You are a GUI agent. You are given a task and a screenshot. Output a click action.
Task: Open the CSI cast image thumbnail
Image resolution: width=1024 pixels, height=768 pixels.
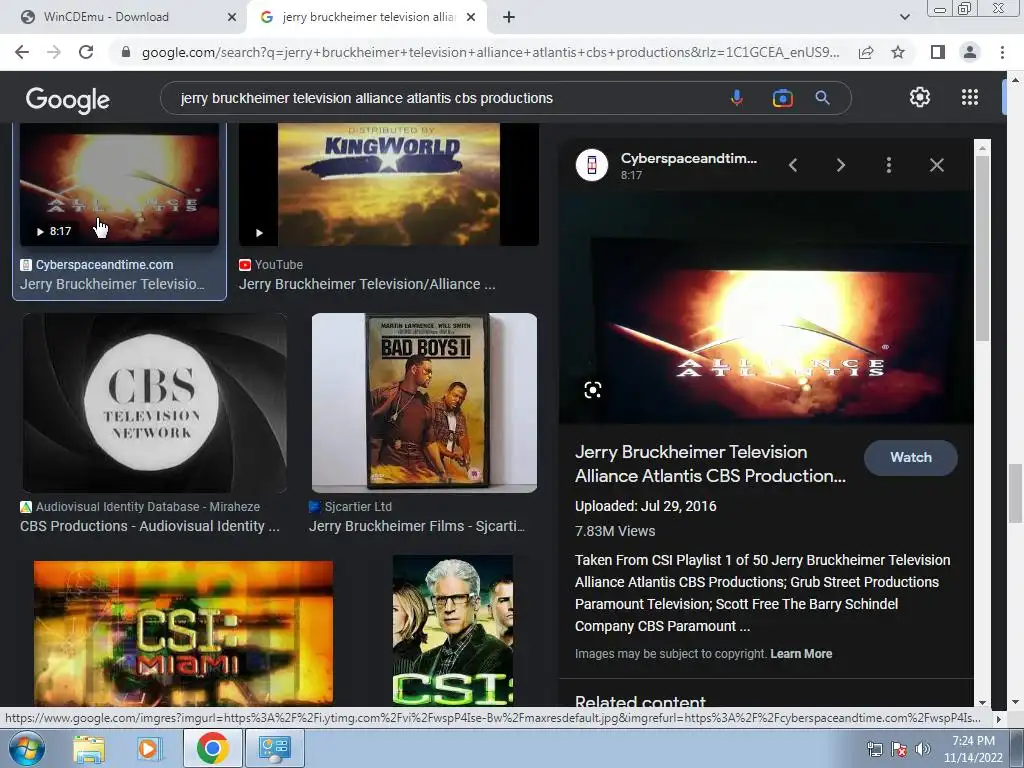tap(453, 630)
